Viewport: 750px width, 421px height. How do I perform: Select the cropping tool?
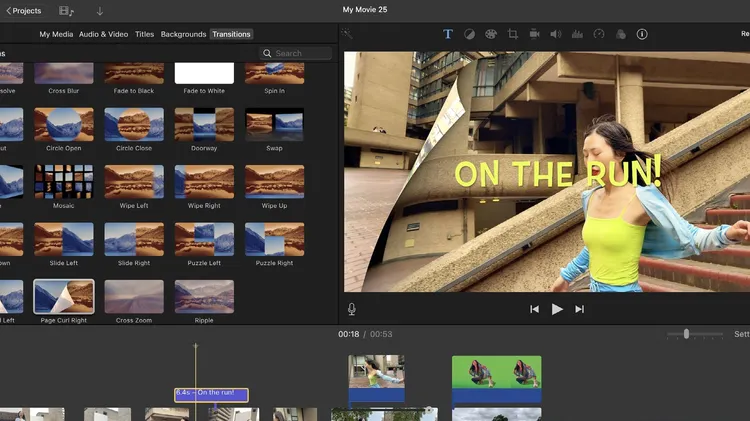(x=513, y=34)
